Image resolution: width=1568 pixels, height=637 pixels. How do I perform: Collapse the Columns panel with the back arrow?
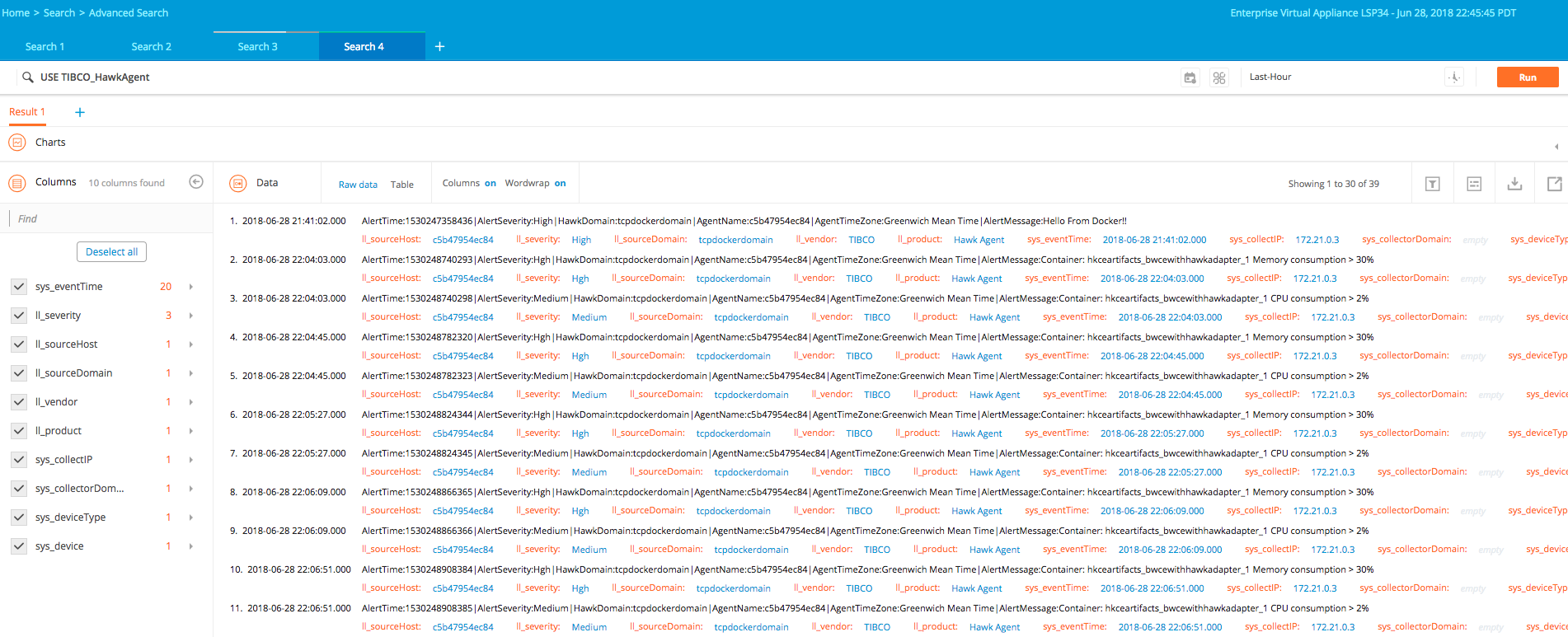tap(196, 182)
